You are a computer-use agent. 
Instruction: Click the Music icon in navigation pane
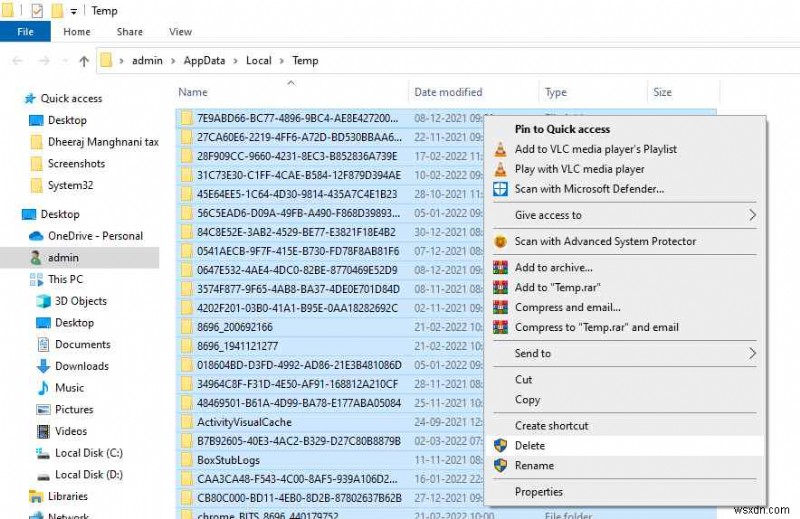(x=44, y=388)
